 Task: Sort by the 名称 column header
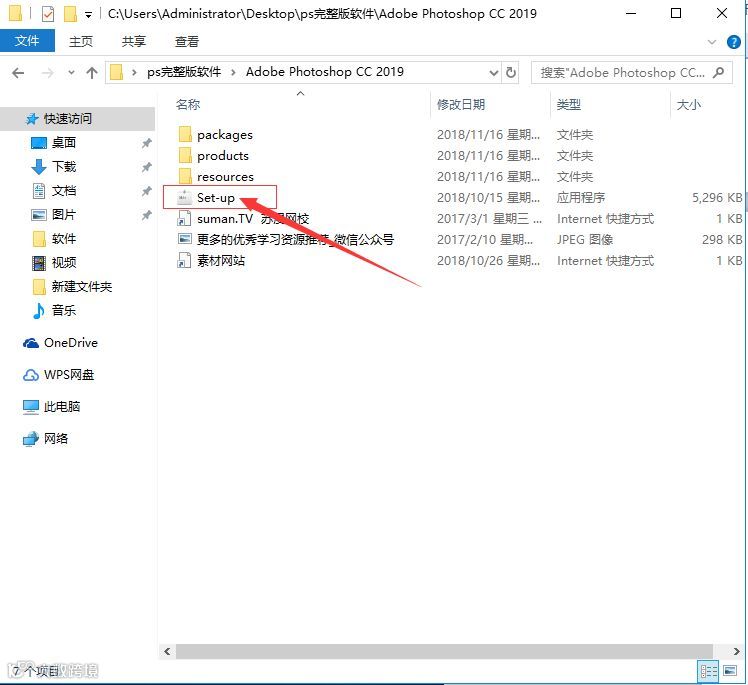point(188,104)
